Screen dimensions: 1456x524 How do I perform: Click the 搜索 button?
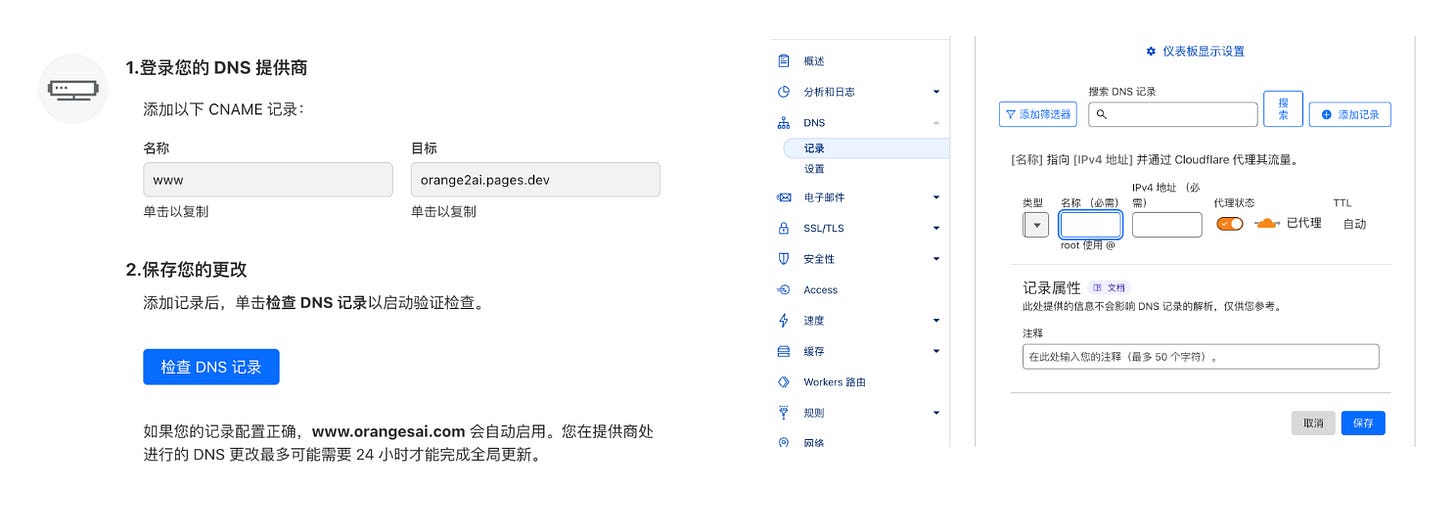1283,109
